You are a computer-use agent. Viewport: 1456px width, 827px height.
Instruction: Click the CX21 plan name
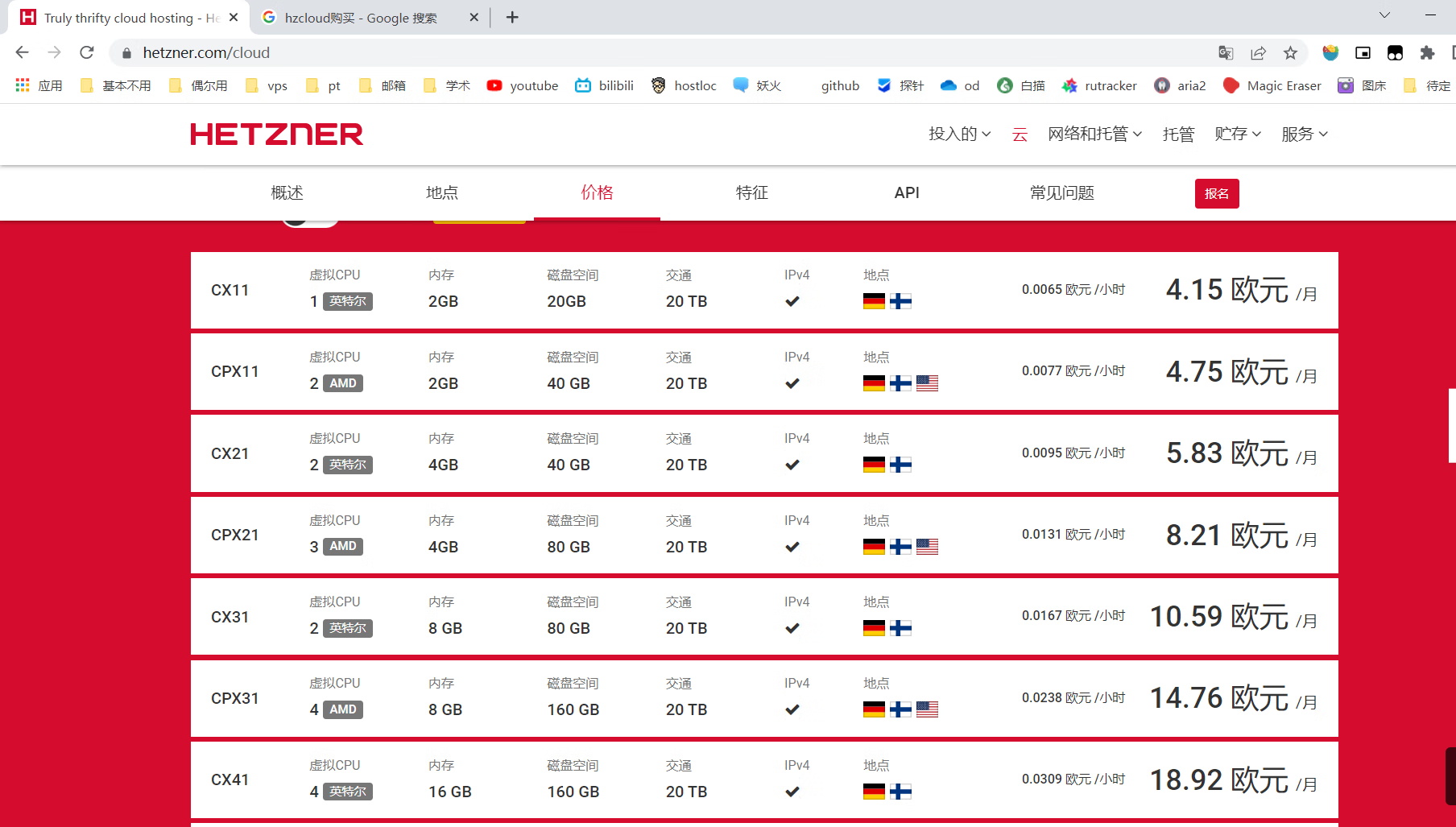click(x=230, y=453)
